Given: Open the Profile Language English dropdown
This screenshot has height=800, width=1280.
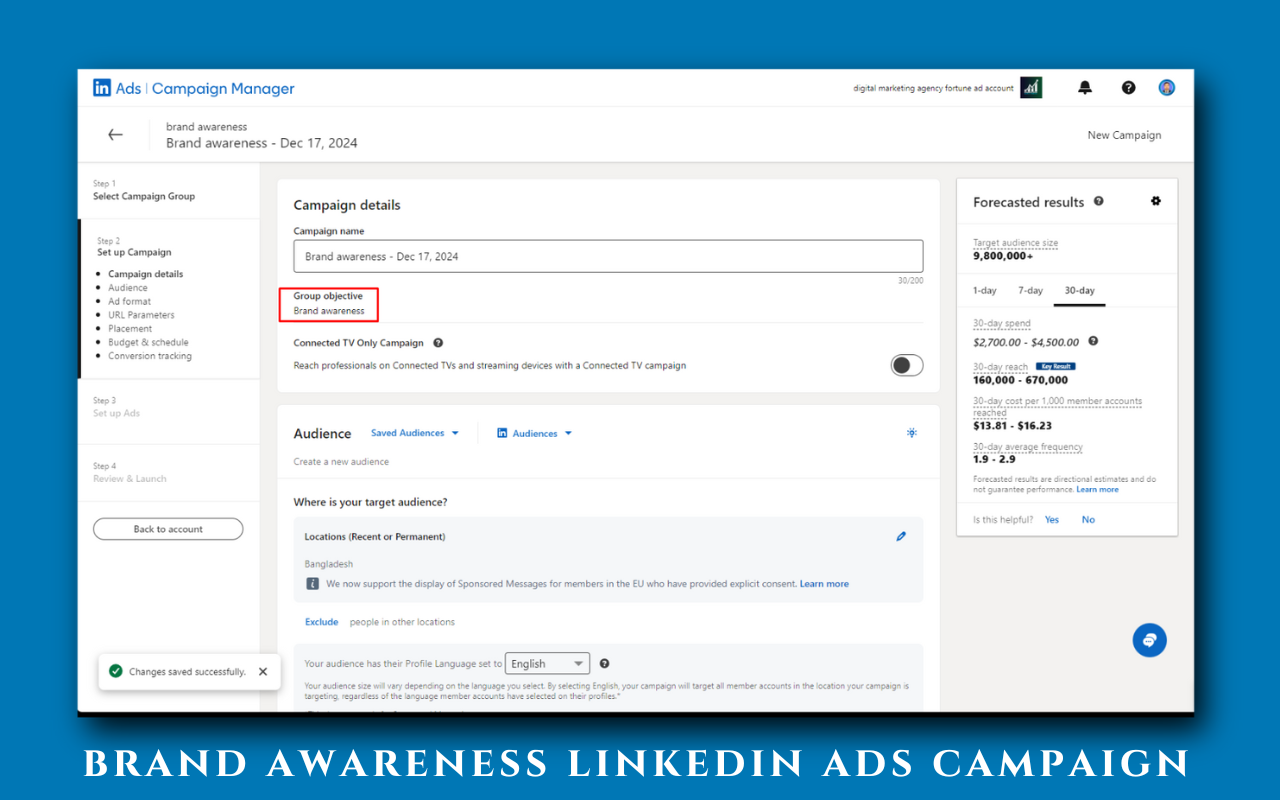Looking at the screenshot, I should click(547, 664).
